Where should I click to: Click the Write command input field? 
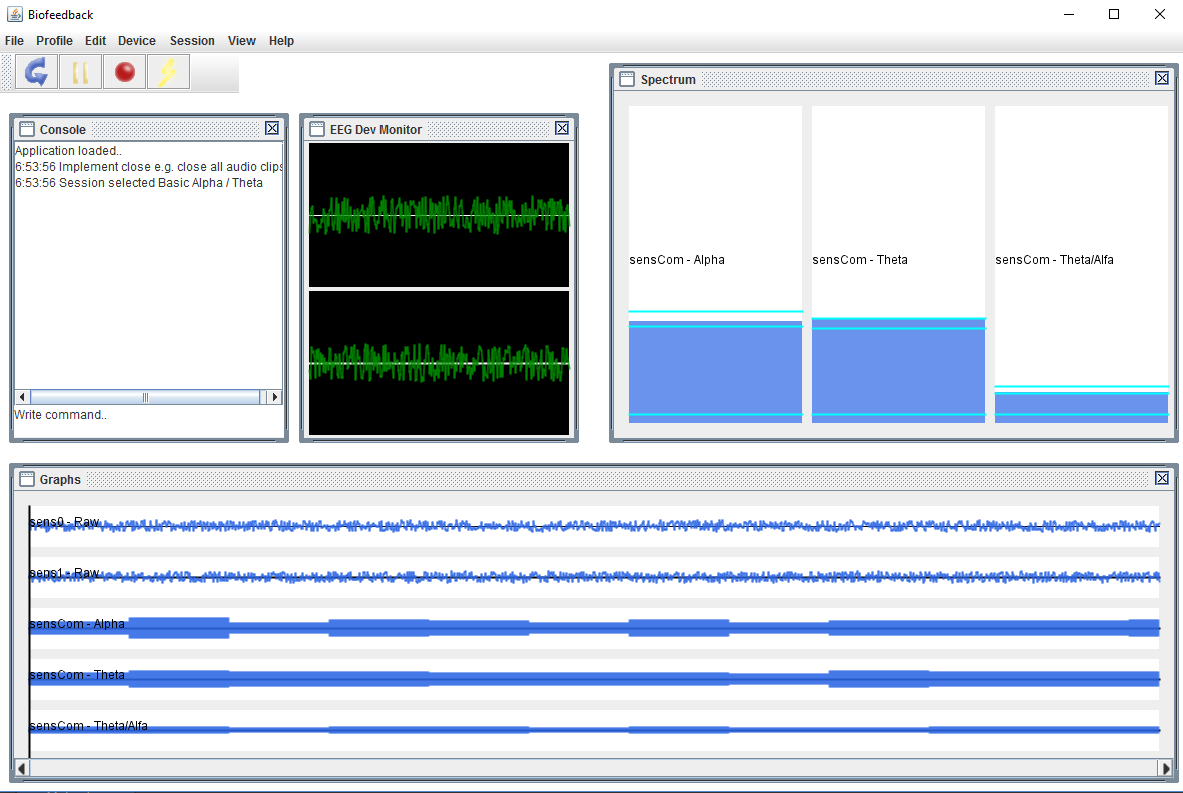[x=148, y=415]
